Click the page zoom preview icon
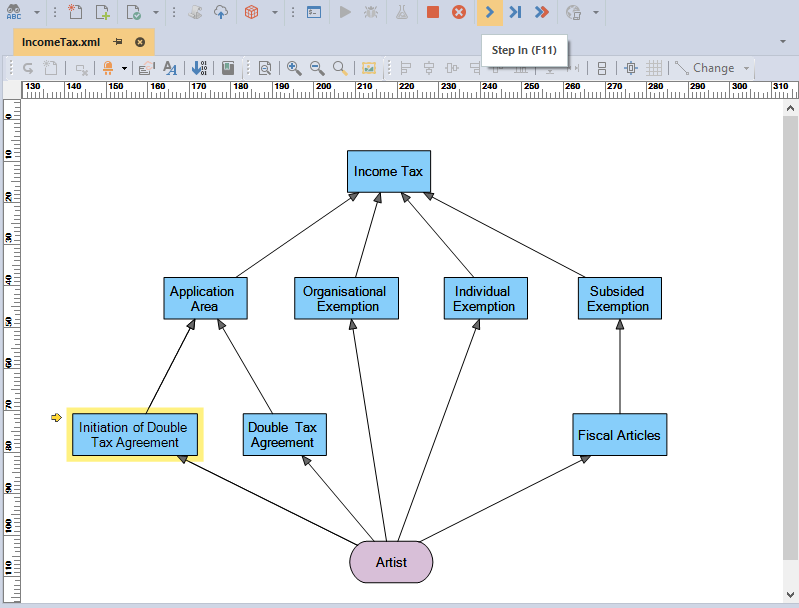799x608 pixels. tap(265, 68)
